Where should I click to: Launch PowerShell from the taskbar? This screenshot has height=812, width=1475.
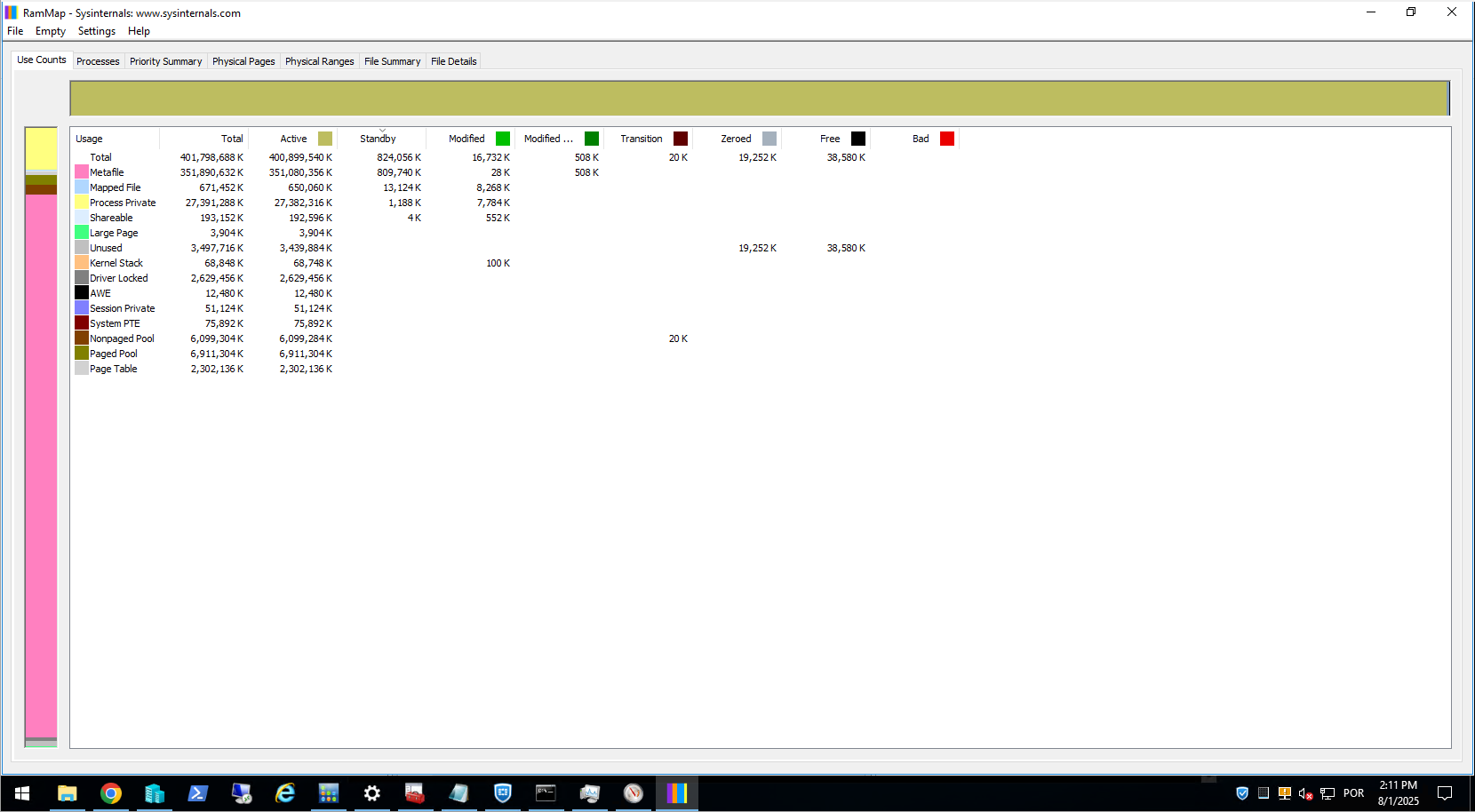click(198, 793)
